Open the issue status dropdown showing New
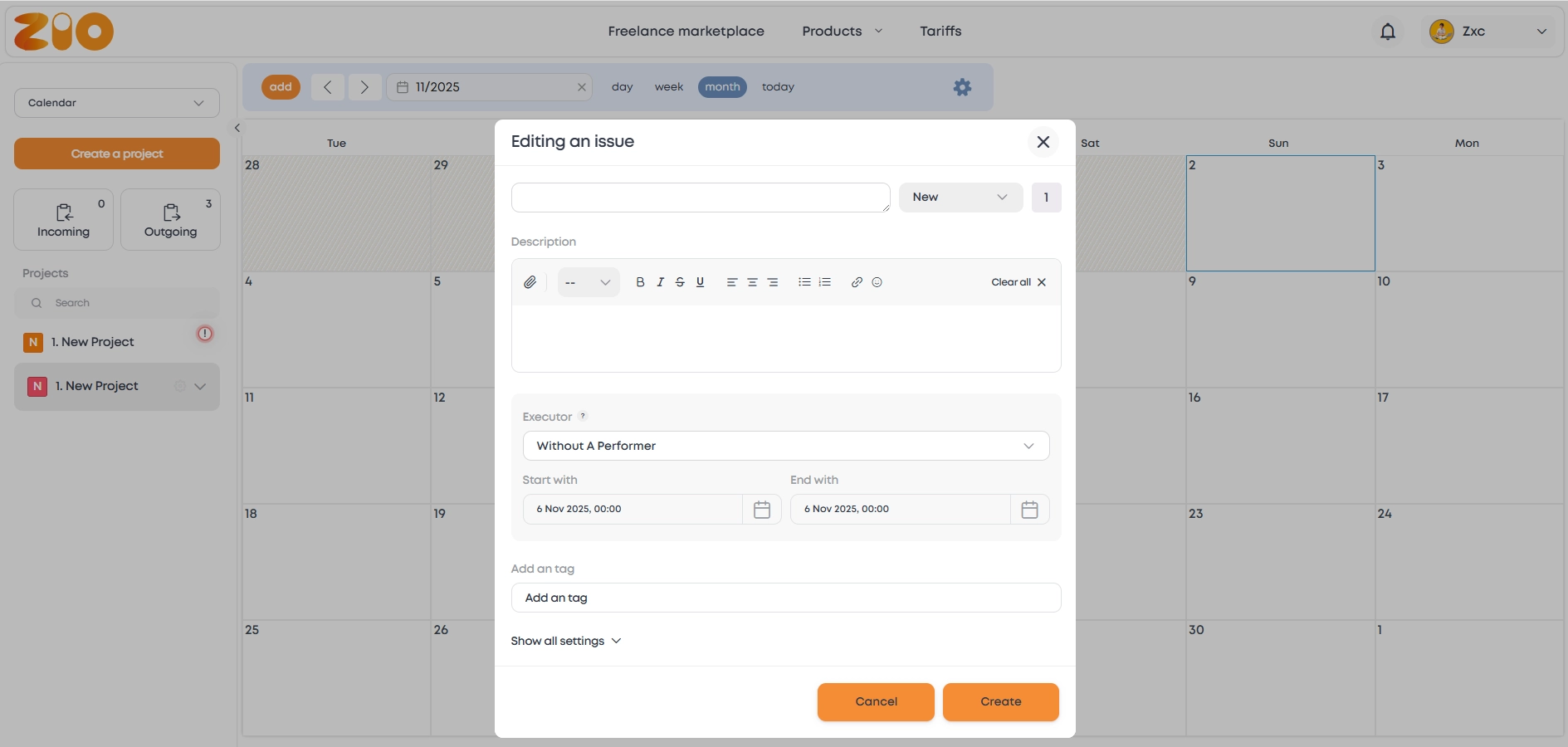The height and width of the screenshot is (747, 1568). (960, 198)
